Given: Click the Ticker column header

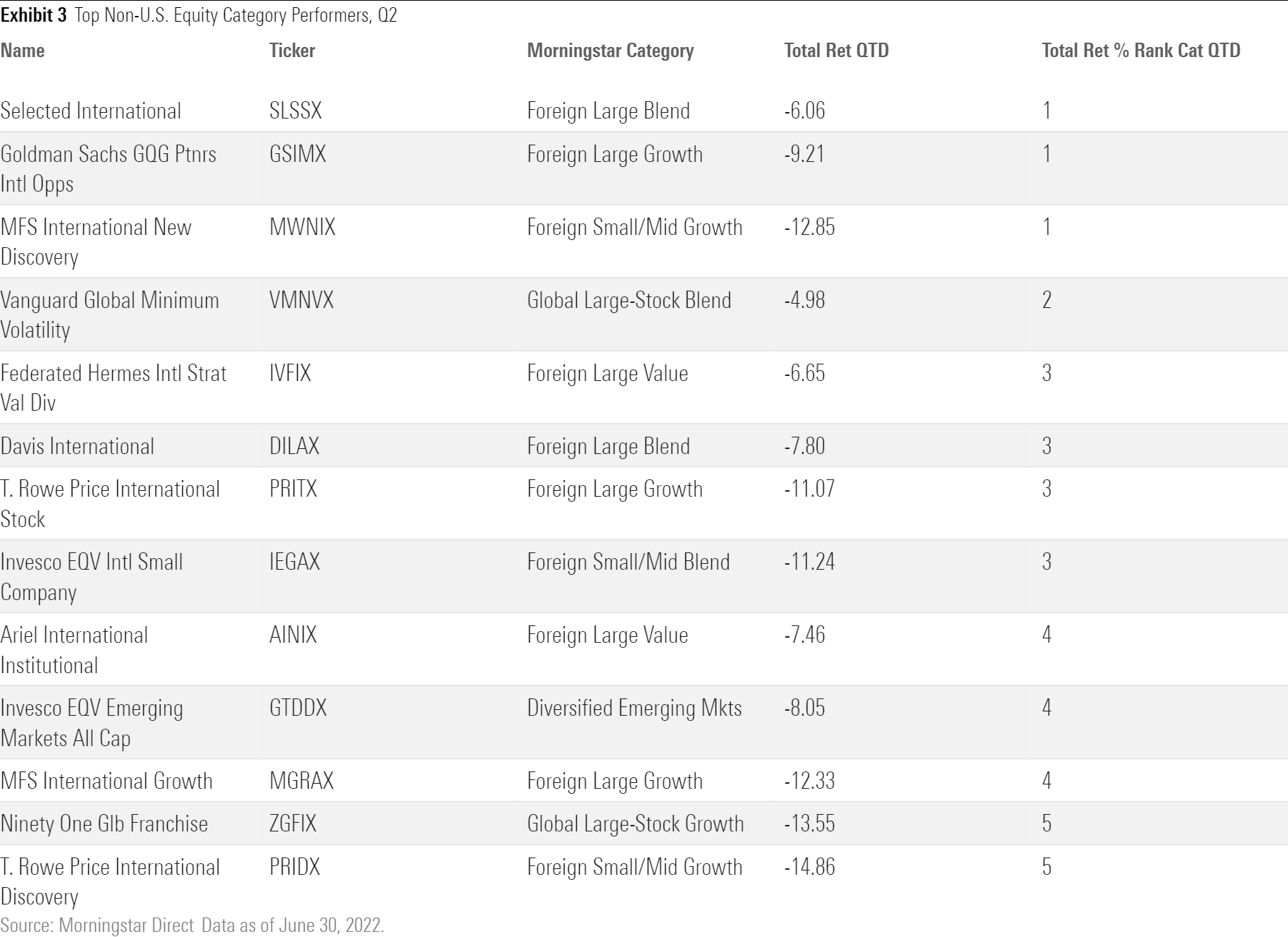Looking at the screenshot, I should point(292,51).
